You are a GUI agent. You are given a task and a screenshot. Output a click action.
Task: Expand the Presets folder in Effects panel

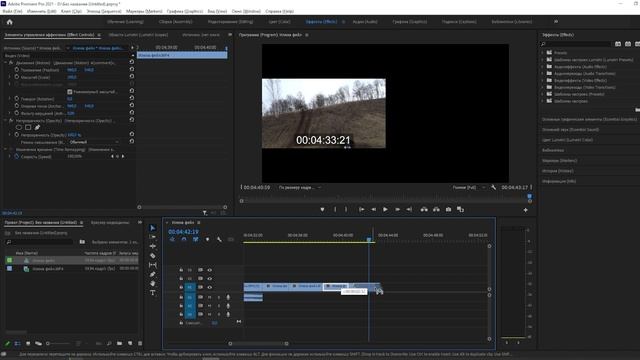click(543, 53)
